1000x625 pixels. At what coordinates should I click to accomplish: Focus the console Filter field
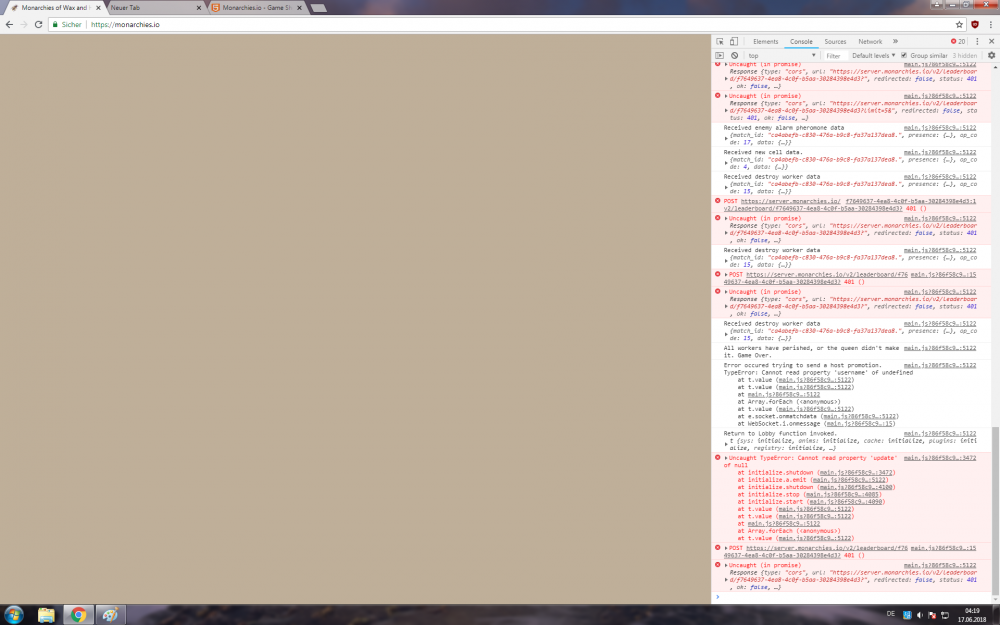coord(834,55)
